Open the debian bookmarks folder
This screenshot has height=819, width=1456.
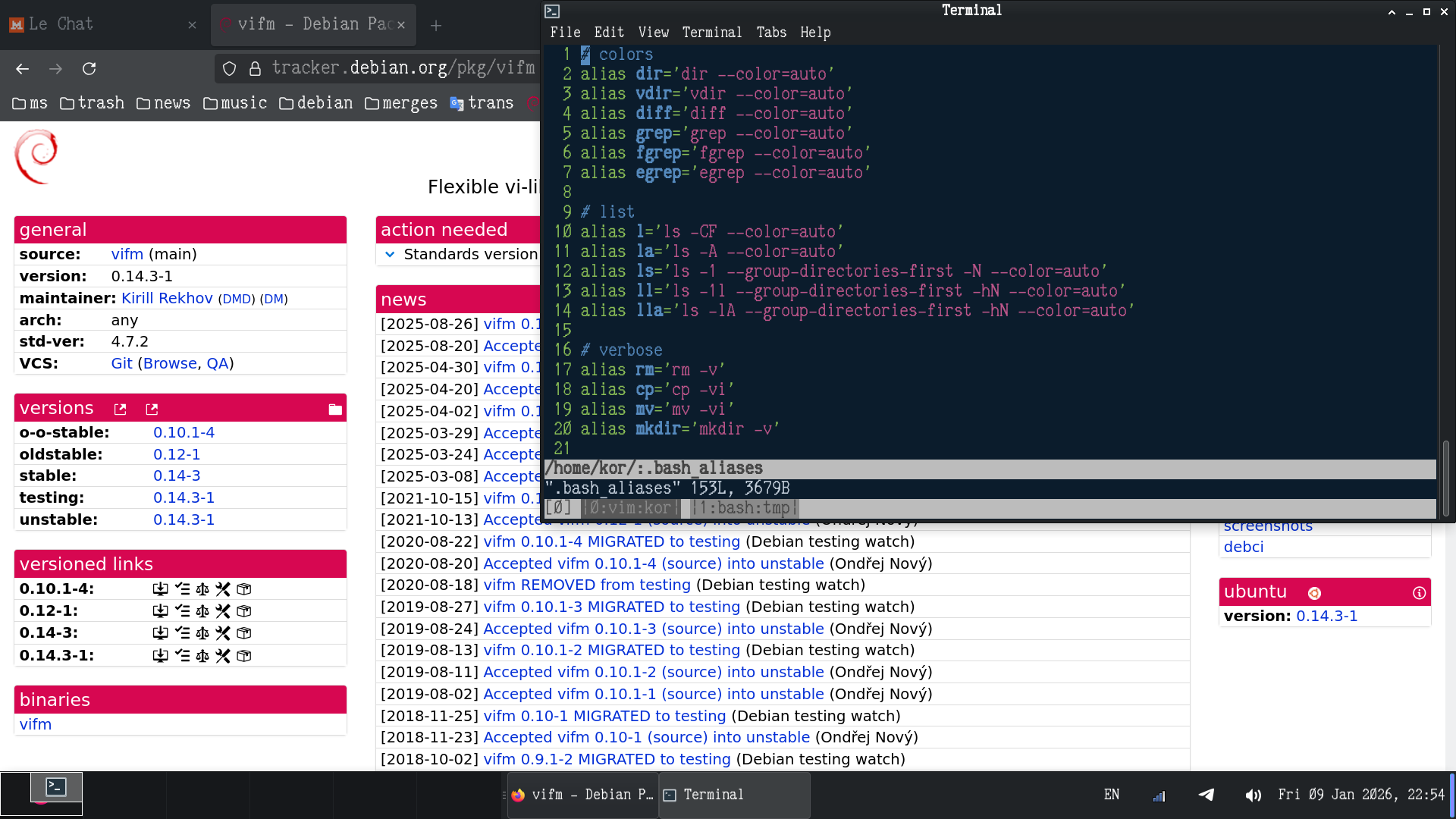315,103
